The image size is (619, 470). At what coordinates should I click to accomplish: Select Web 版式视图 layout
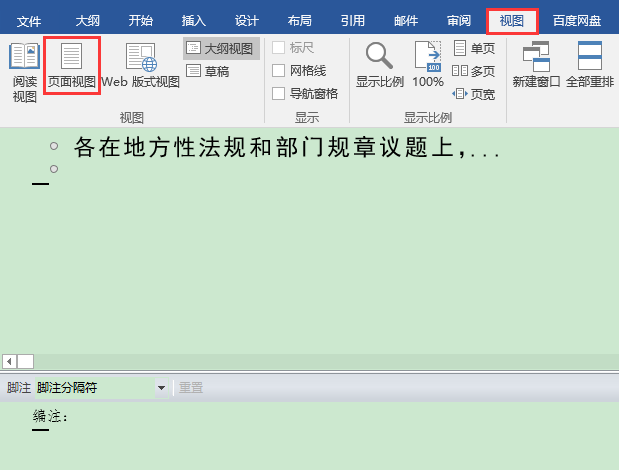pyautogui.click(x=141, y=66)
